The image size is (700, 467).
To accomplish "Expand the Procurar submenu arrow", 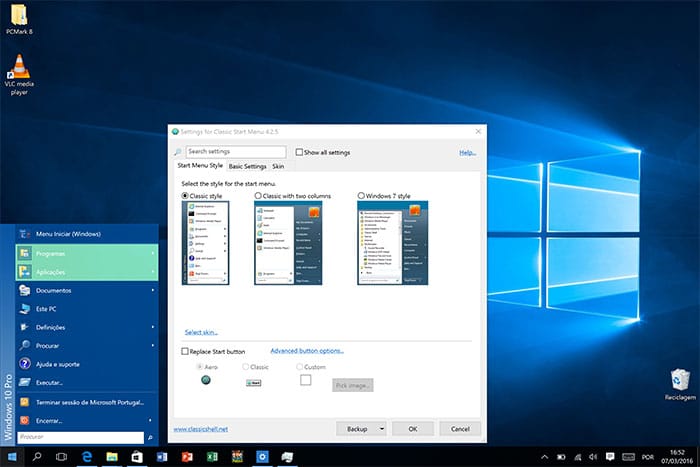I will tap(153, 345).
